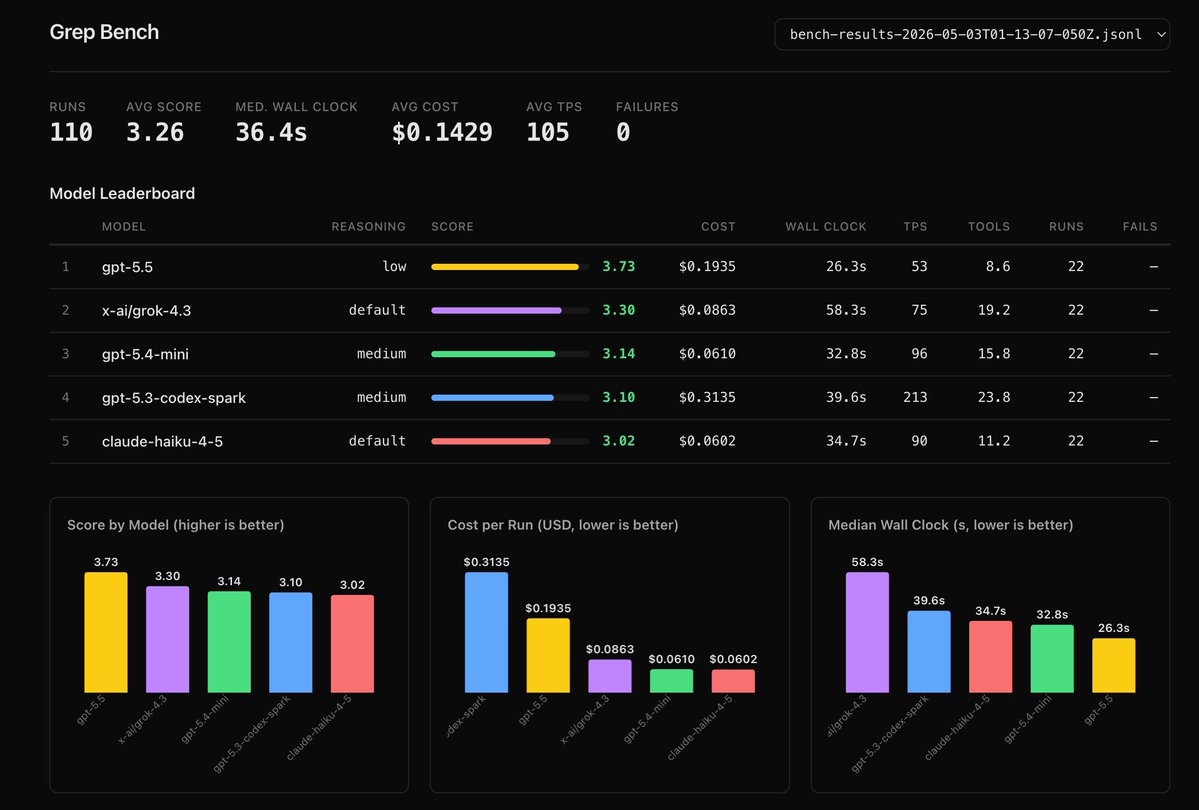Click blue codex-spark bar in Score chart
The image size is (1199, 810).
point(291,642)
